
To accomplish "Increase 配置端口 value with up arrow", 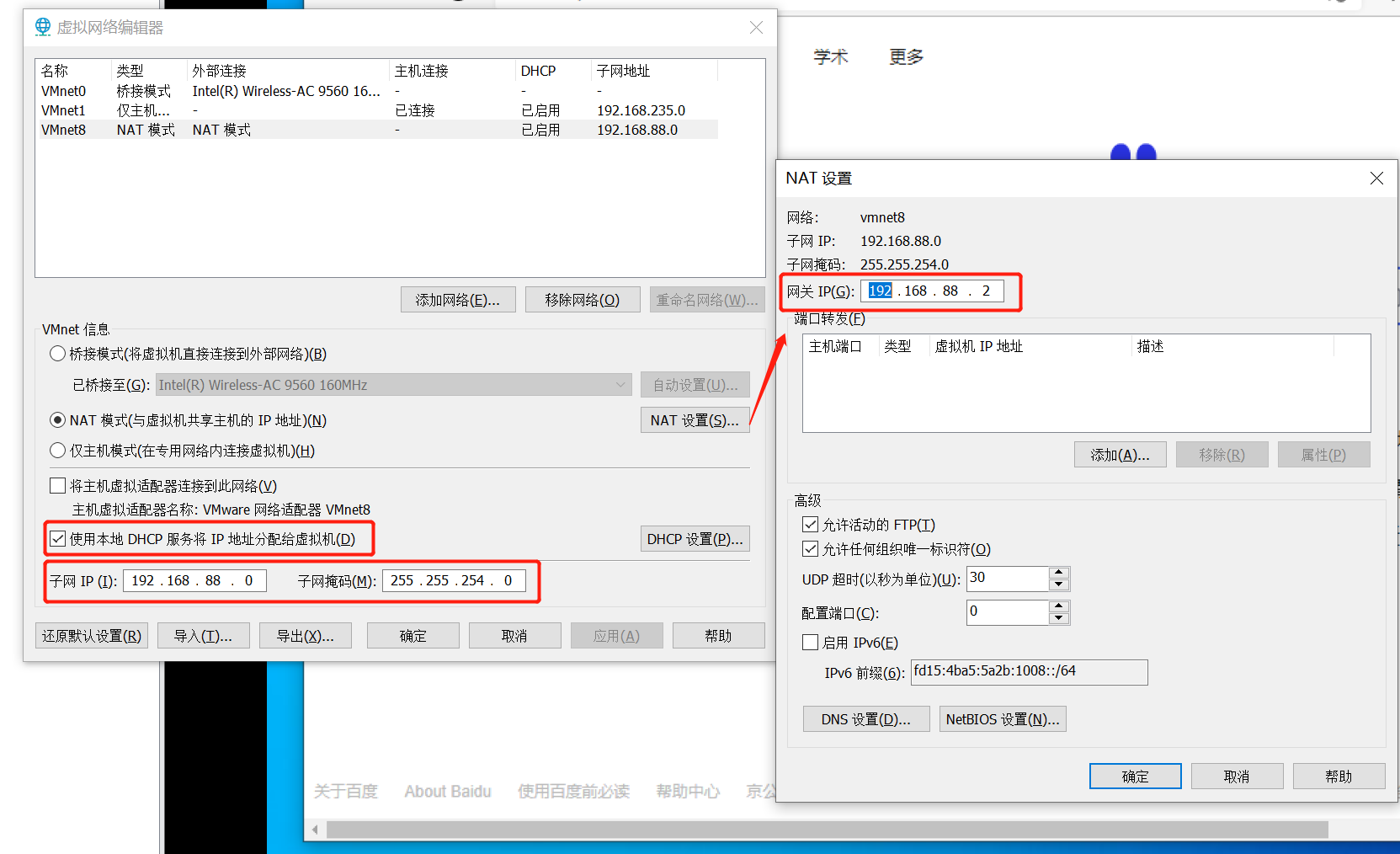I will coord(1060,606).
